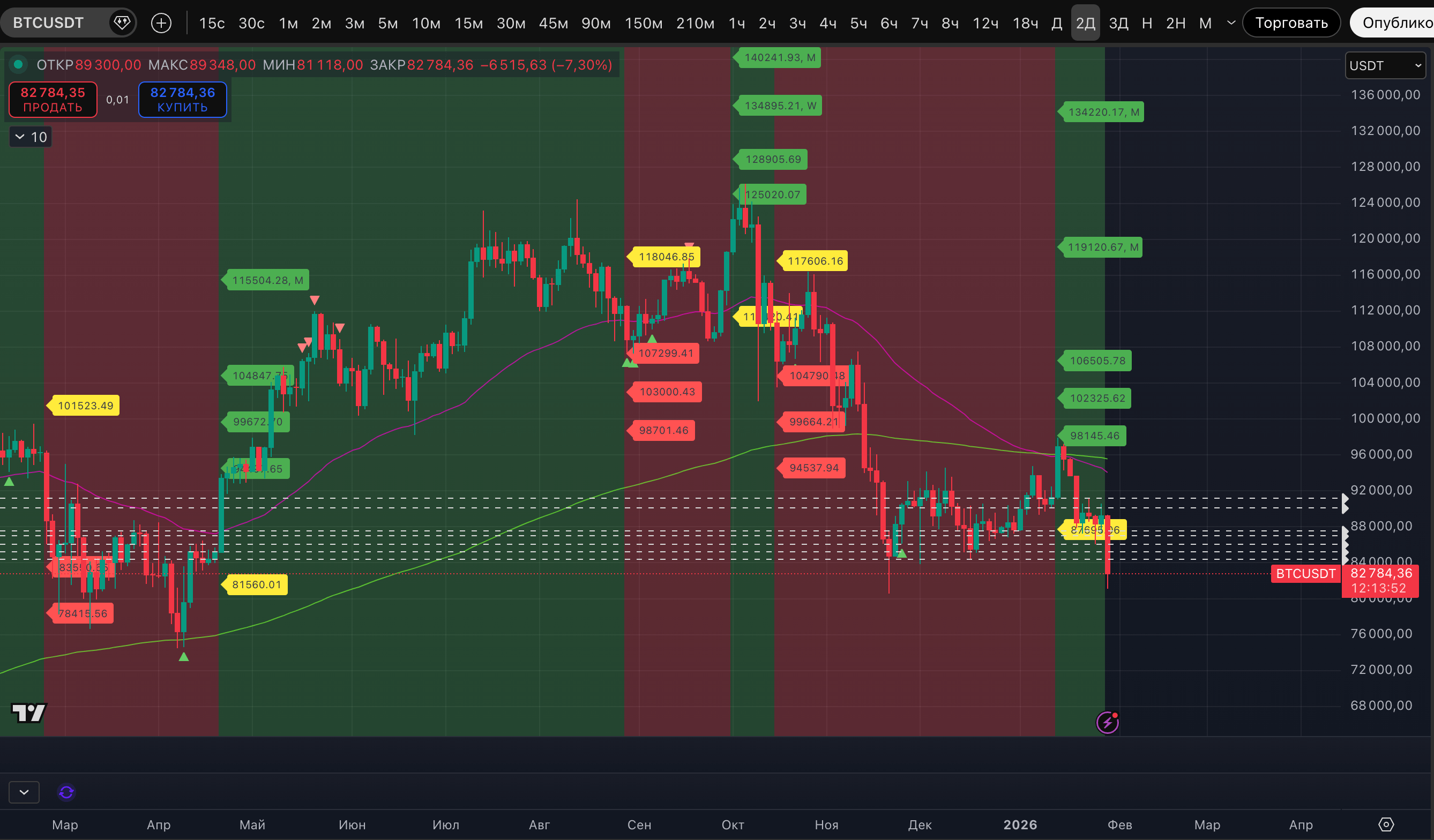
Task: Open the more timeframes chevron after М
Action: point(1231,22)
